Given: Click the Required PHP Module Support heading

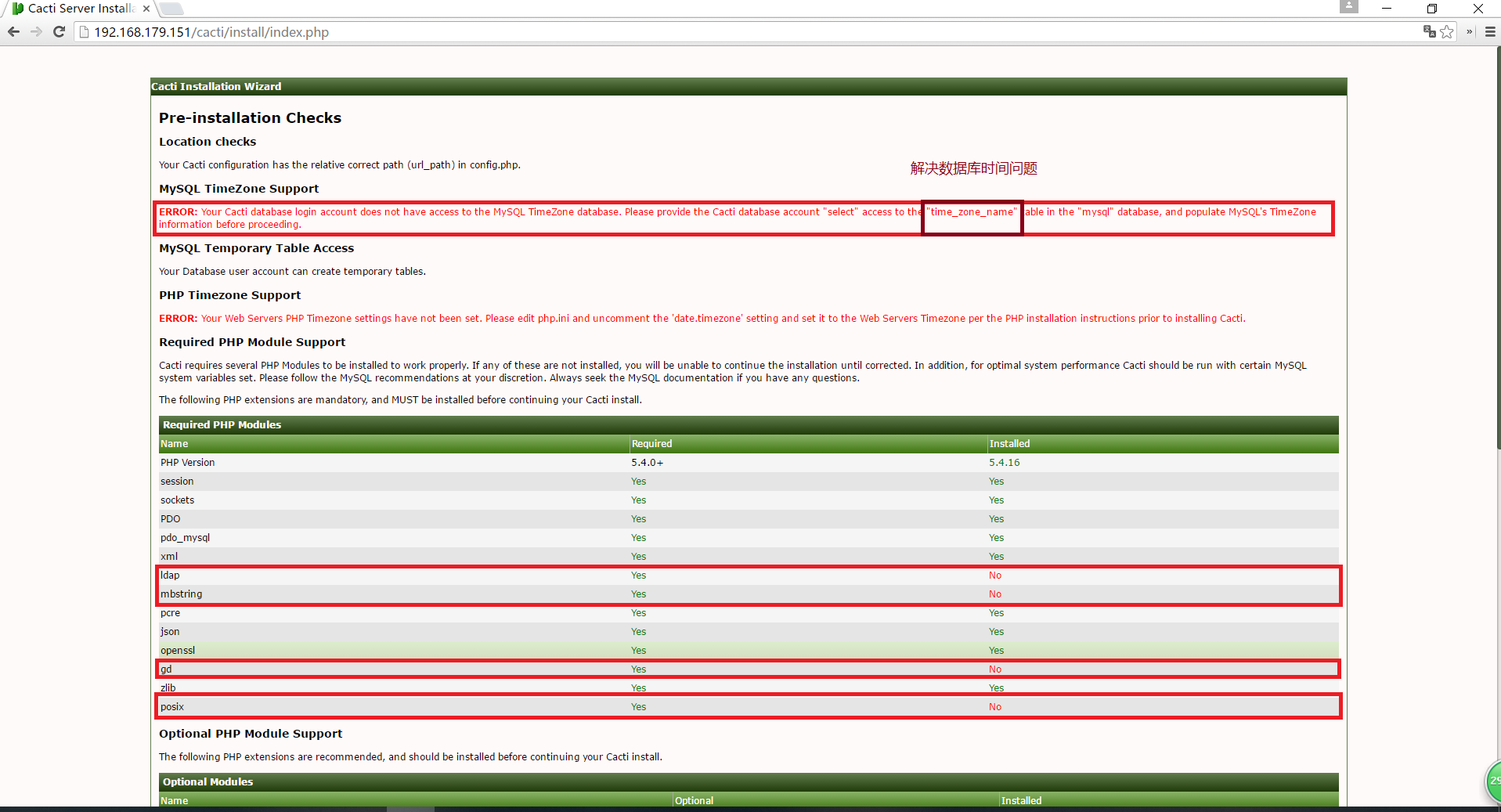Looking at the screenshot, I should (252, 342).
